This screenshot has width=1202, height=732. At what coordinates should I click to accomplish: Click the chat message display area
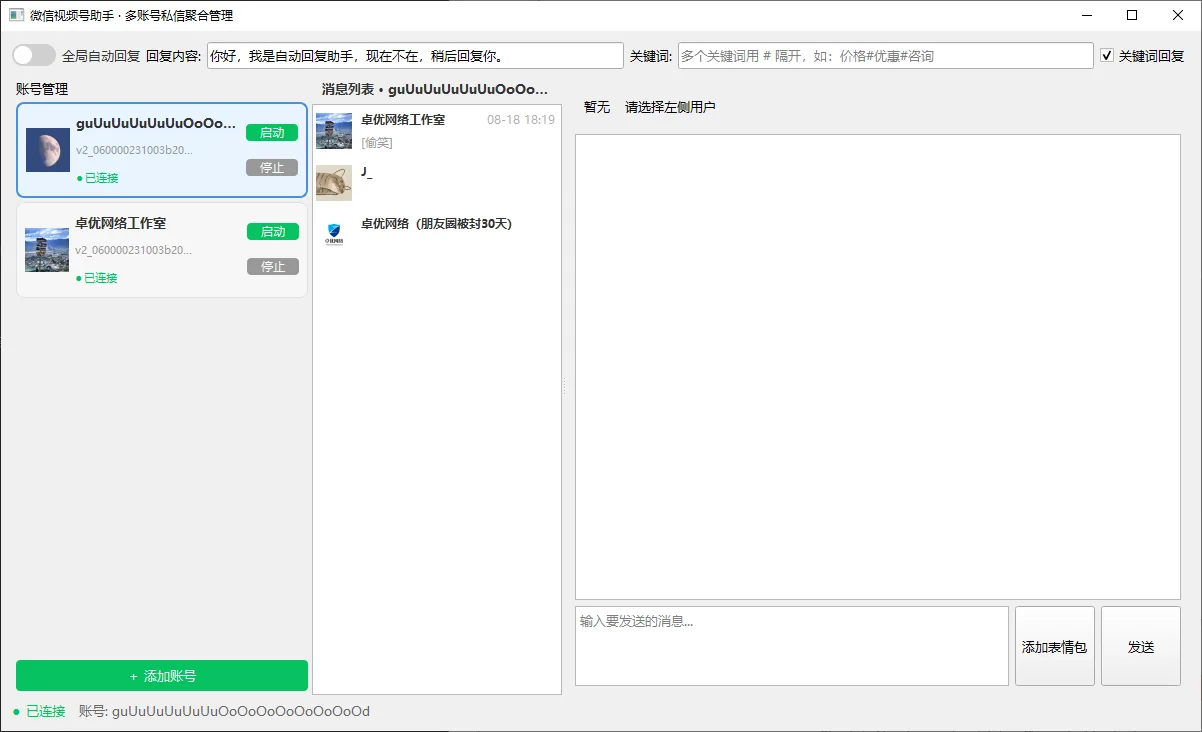point(878,367)
